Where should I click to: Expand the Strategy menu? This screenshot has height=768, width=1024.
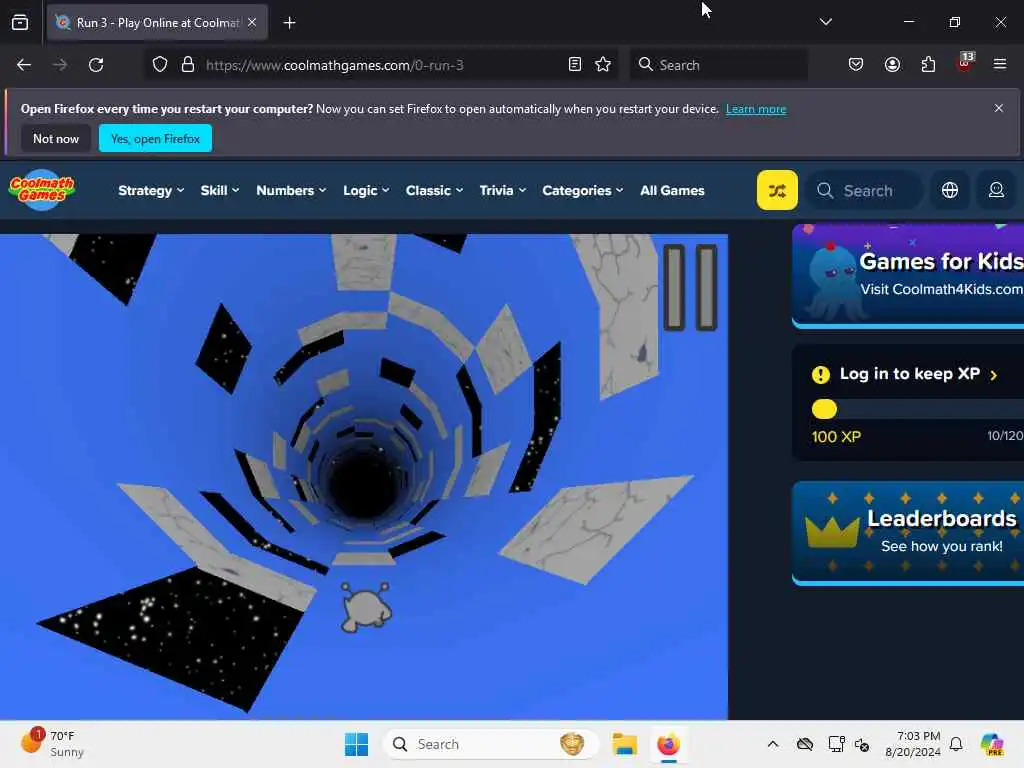point(151,191)
